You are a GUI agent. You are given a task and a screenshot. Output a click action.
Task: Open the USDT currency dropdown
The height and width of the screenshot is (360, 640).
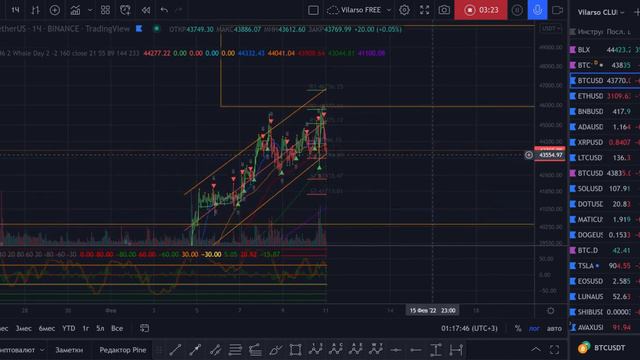tap(551, 29)
